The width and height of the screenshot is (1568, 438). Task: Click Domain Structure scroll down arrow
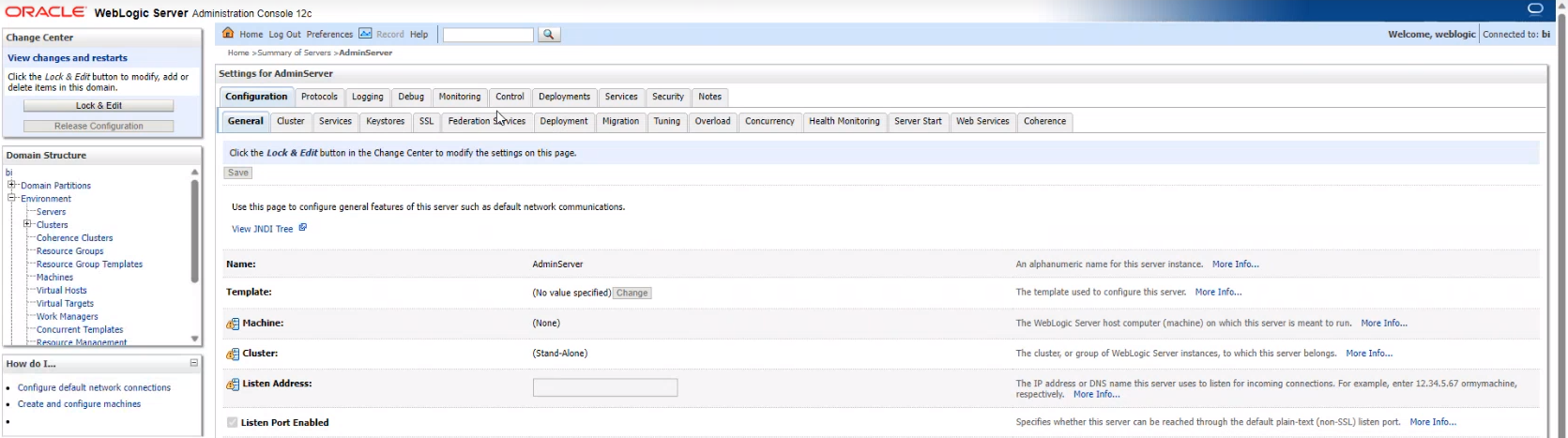click(194, 339)
